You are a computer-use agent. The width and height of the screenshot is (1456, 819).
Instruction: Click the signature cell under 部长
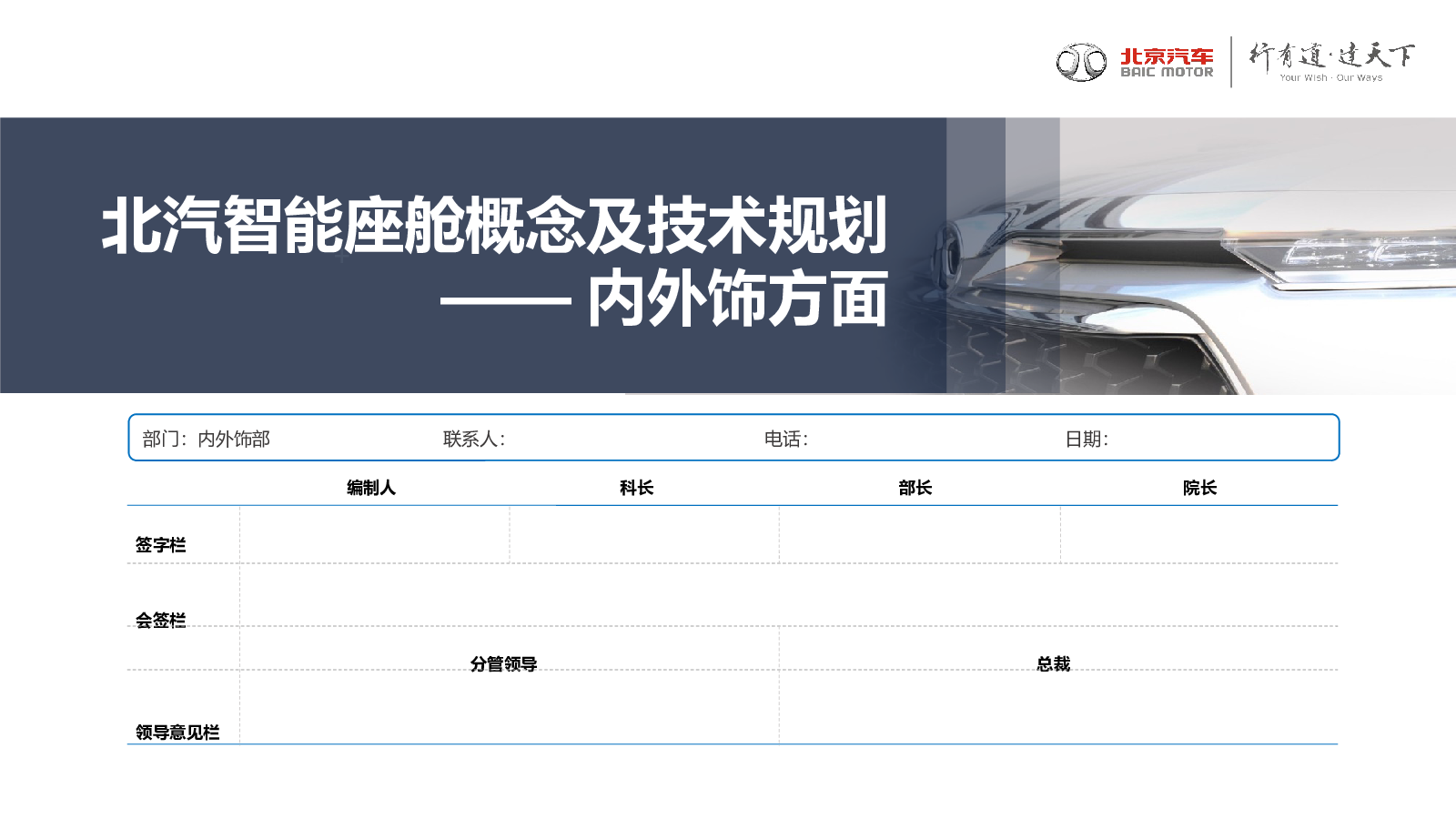click(x=920, y=534)
